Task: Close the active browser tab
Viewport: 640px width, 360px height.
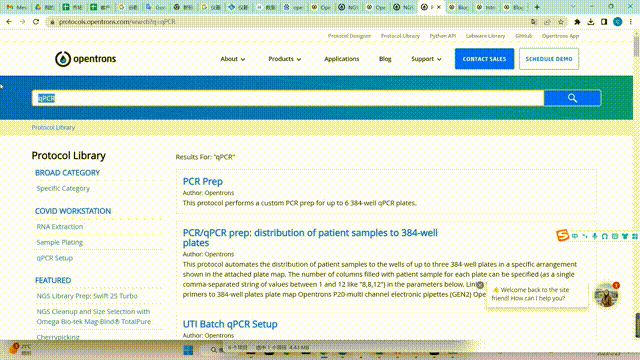Action: 439,7
